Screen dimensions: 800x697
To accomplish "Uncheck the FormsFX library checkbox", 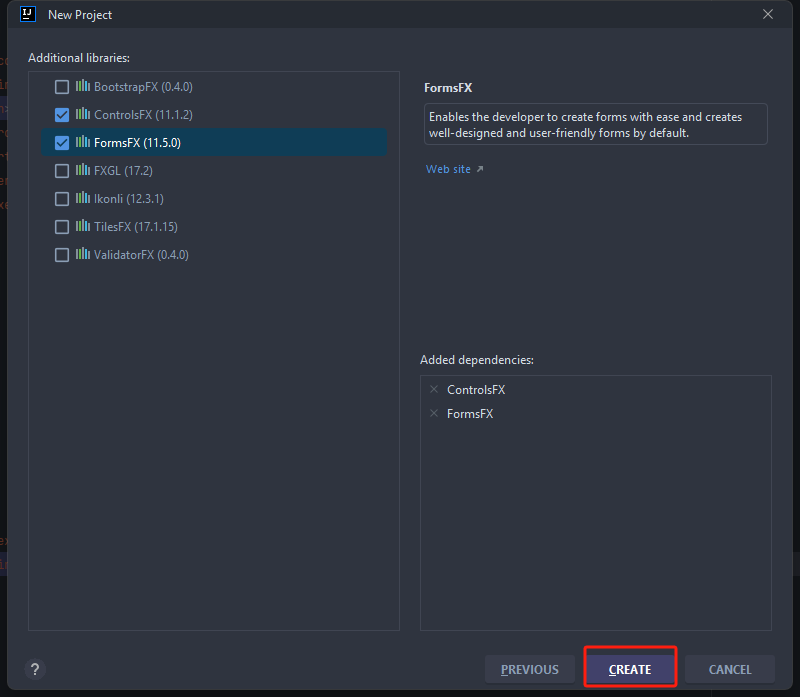I will pos(62,143).
